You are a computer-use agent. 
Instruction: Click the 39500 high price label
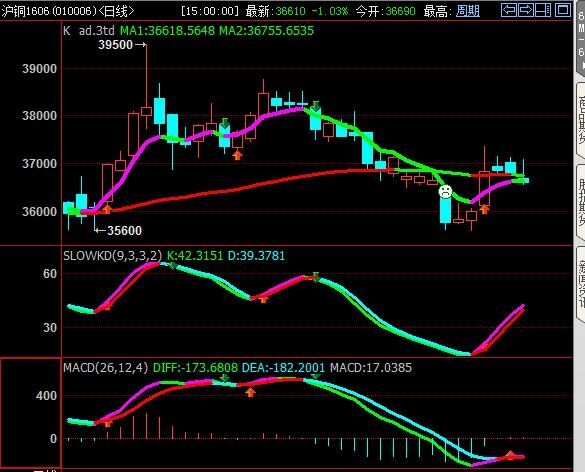(116, 45)
